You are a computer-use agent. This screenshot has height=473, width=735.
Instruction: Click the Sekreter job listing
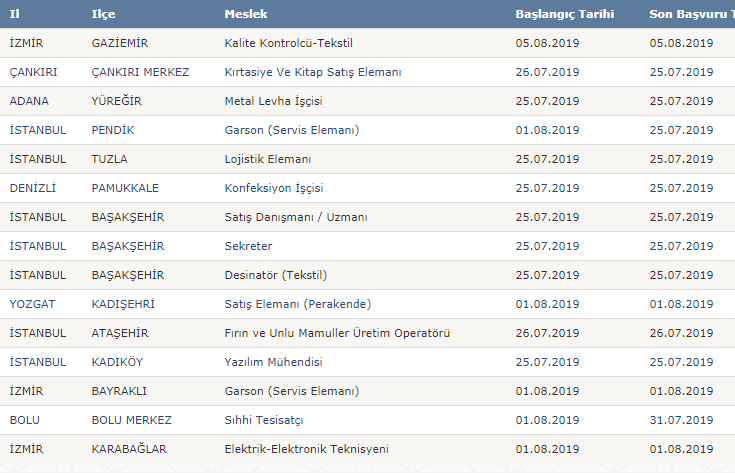(248, 246)
